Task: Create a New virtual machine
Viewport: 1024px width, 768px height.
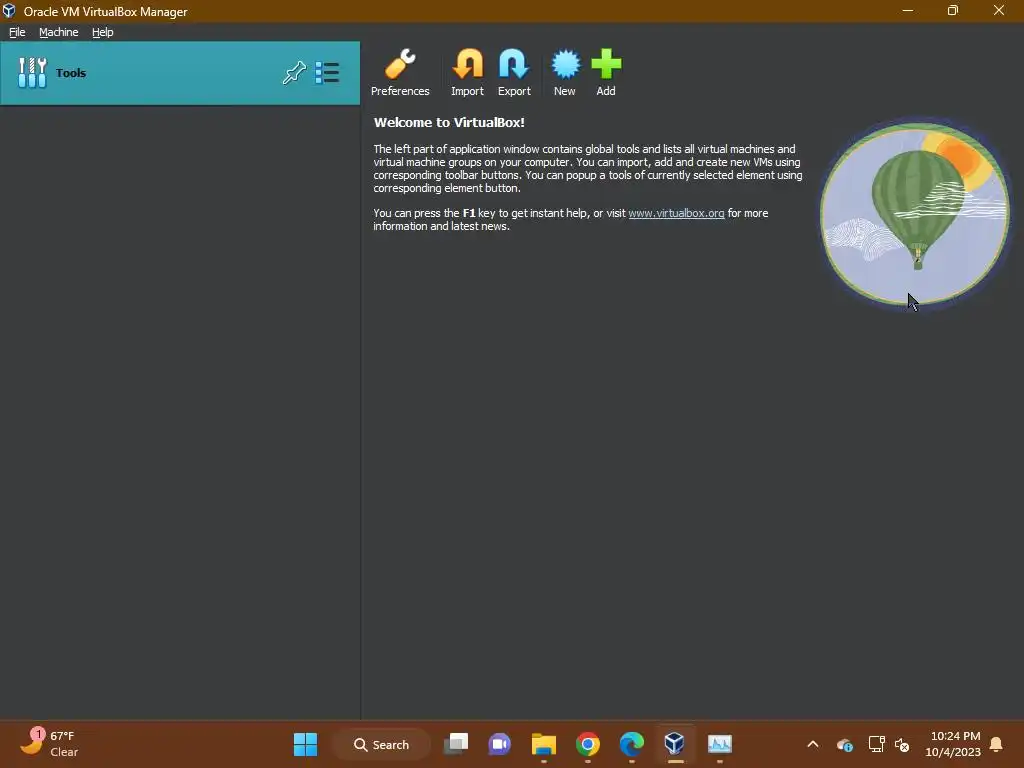Action: tap(565, 72)
